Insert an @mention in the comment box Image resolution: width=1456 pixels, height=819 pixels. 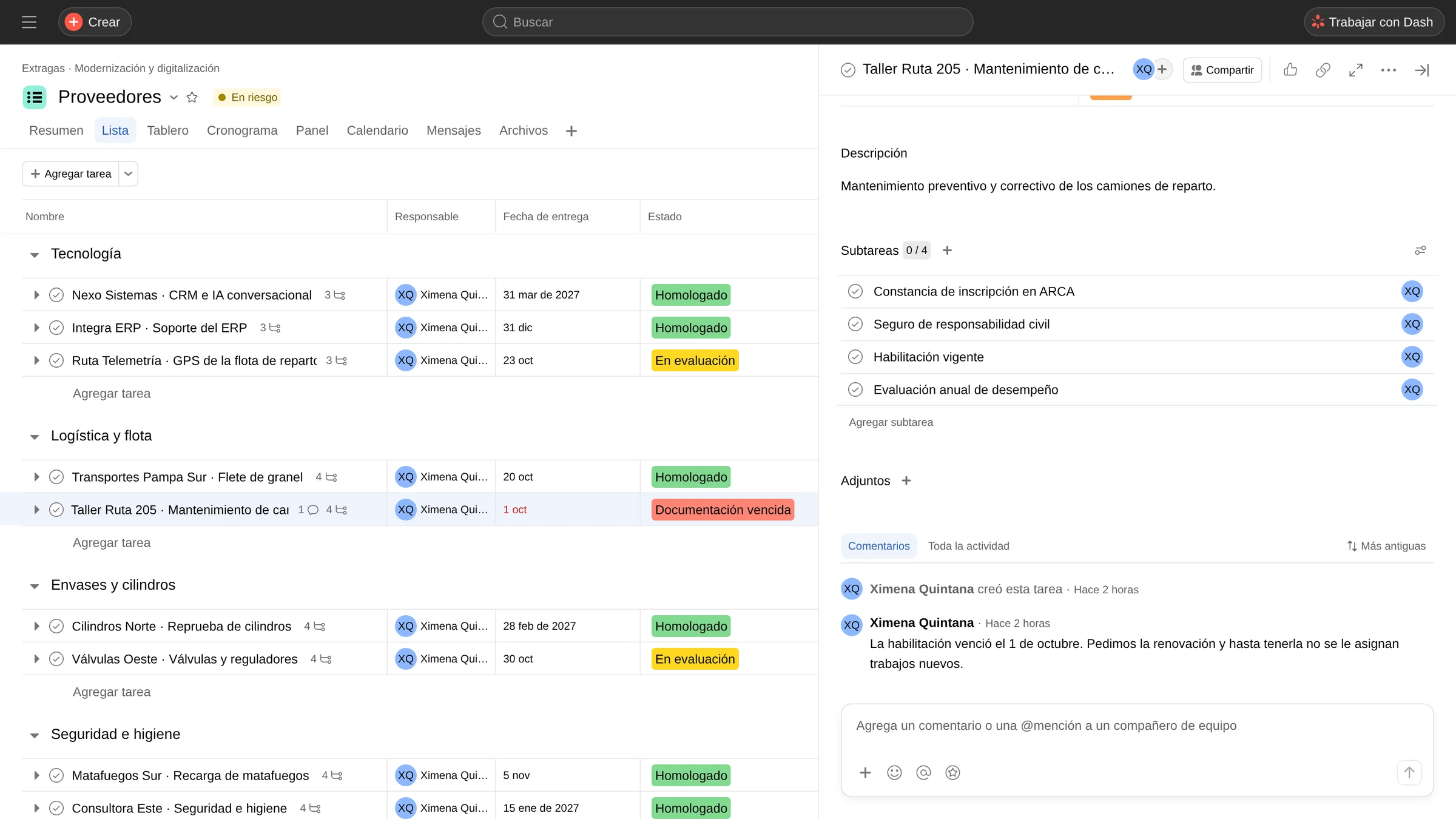pos(923,772)
